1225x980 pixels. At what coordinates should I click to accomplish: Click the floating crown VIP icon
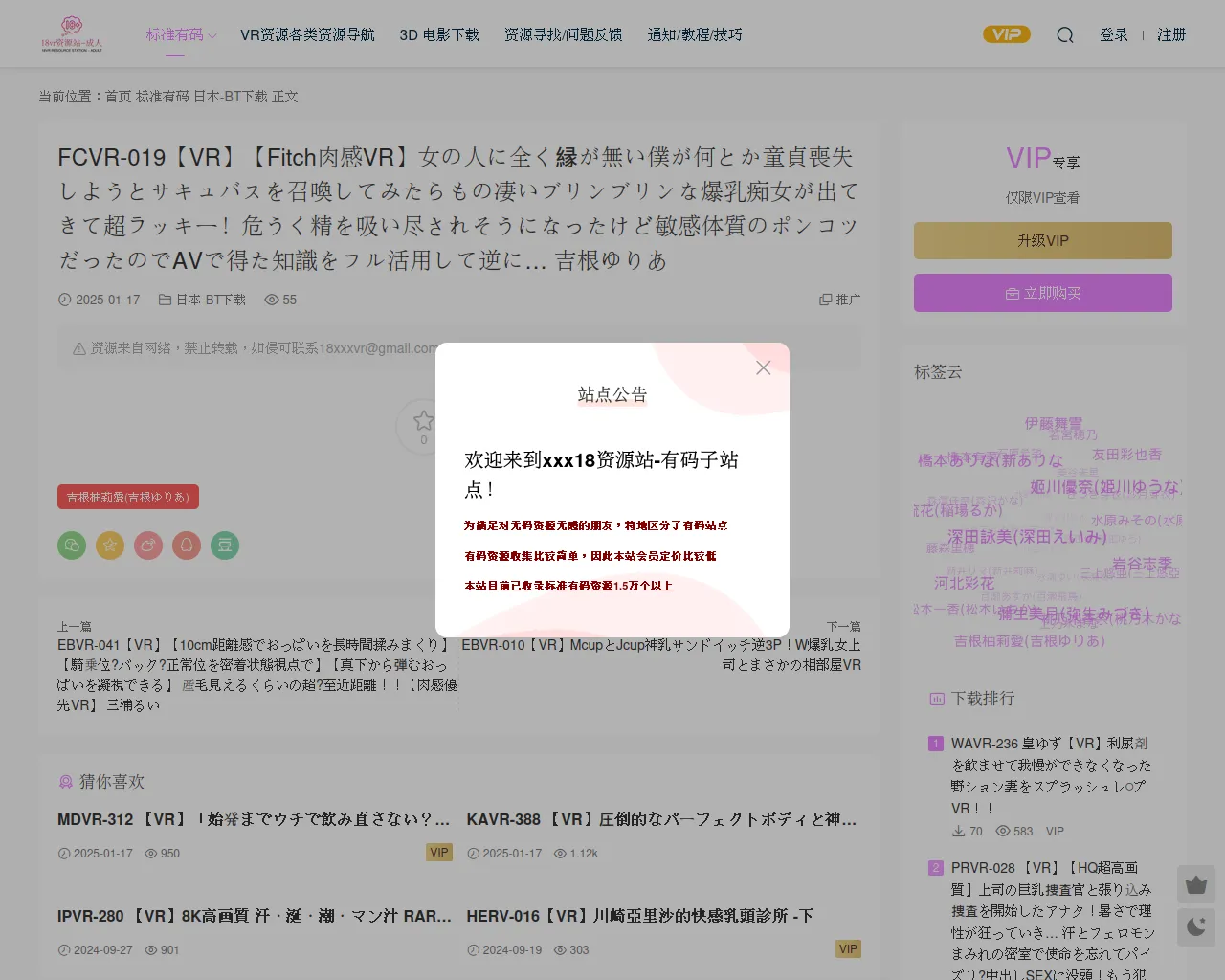coord(1195,885)
